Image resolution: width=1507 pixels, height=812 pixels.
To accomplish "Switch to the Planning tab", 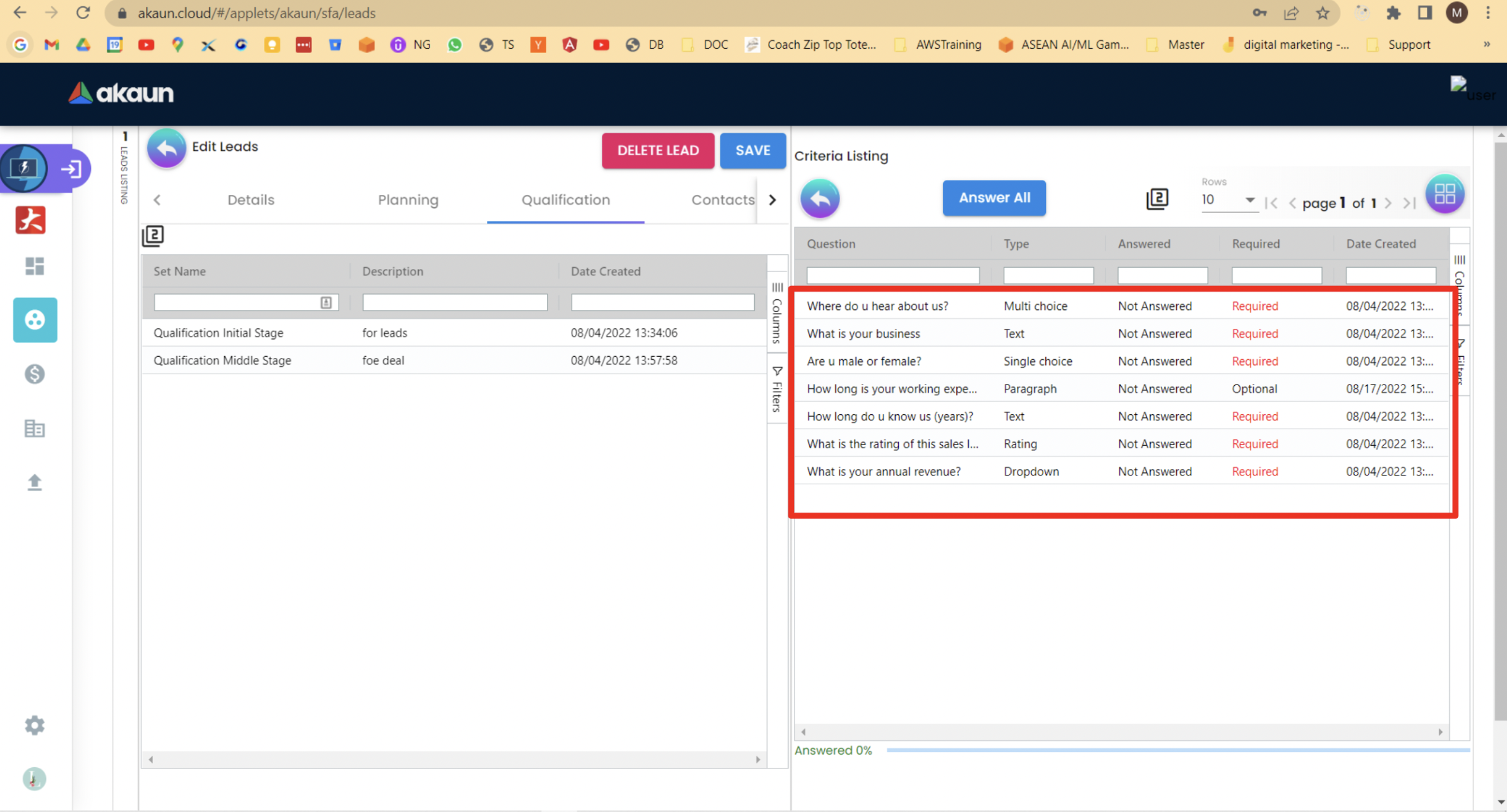I will tap(408, 200).
